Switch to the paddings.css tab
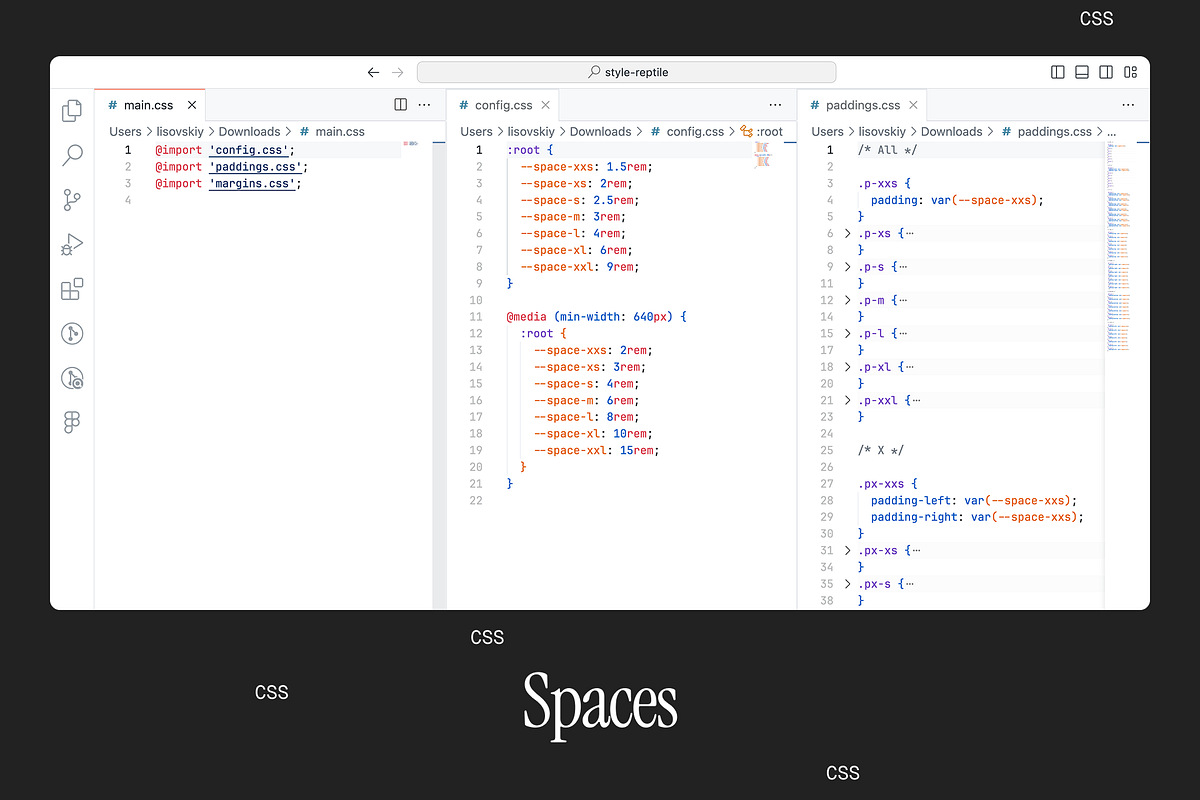 pos(862,105)
